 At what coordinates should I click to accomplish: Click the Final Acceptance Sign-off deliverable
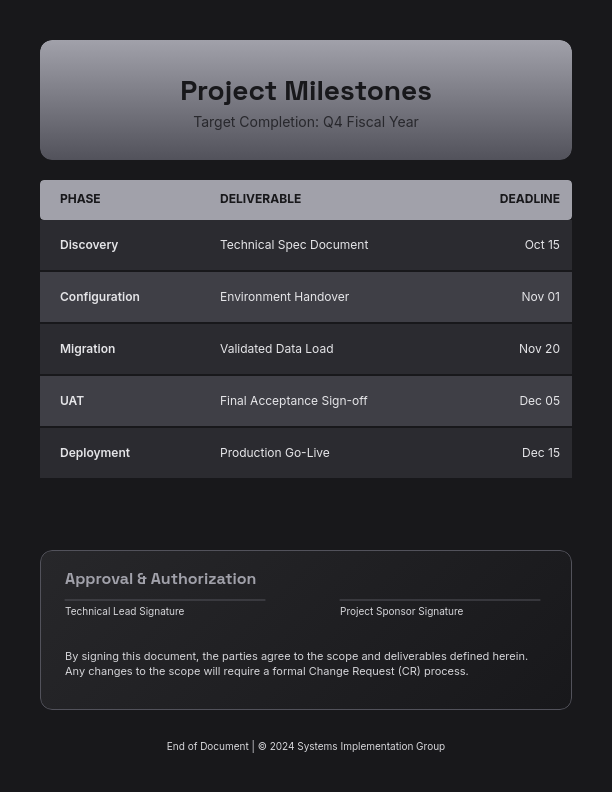[x=293, y=401]
